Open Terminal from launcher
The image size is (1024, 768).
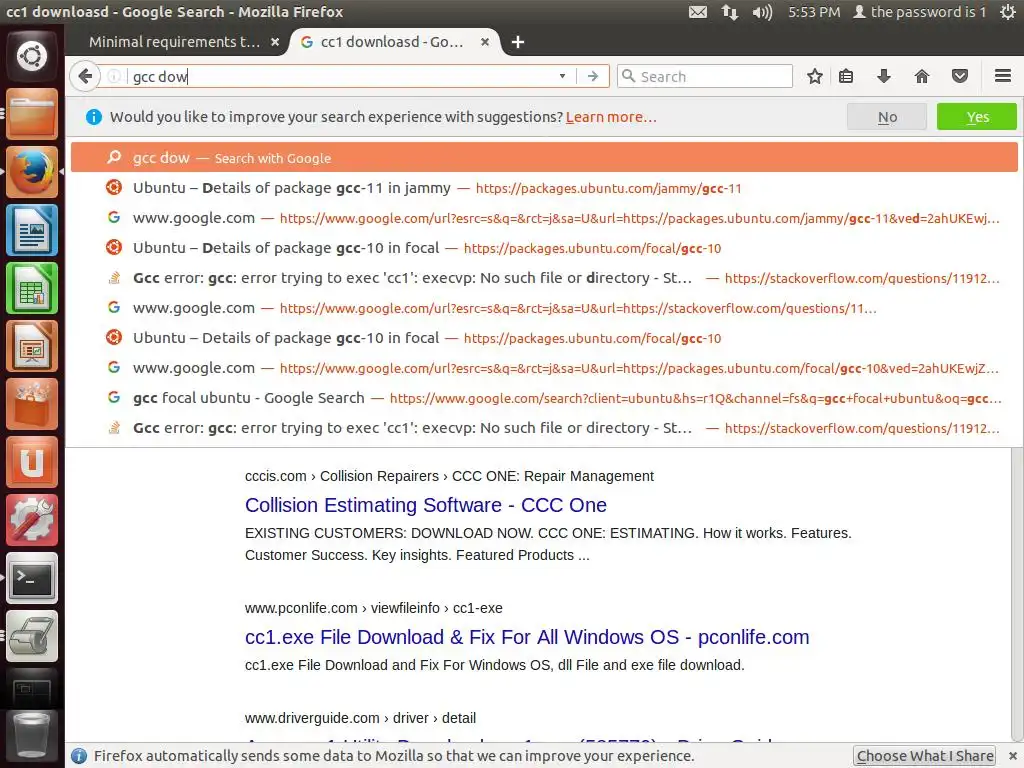32,579
